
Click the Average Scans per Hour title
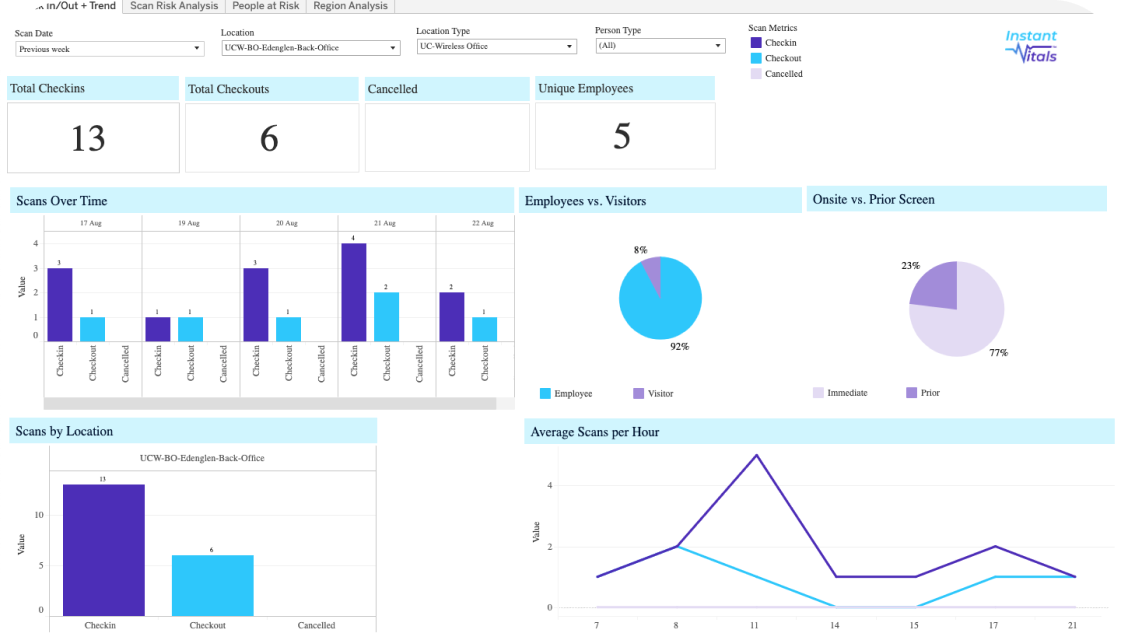tap(595, 432)
